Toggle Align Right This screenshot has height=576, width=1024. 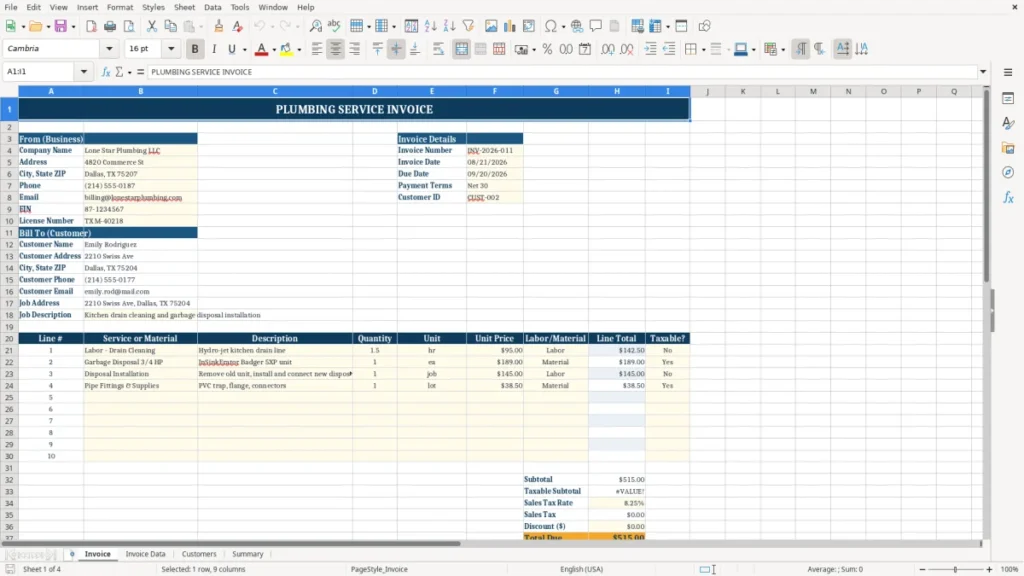click(355, 49)
